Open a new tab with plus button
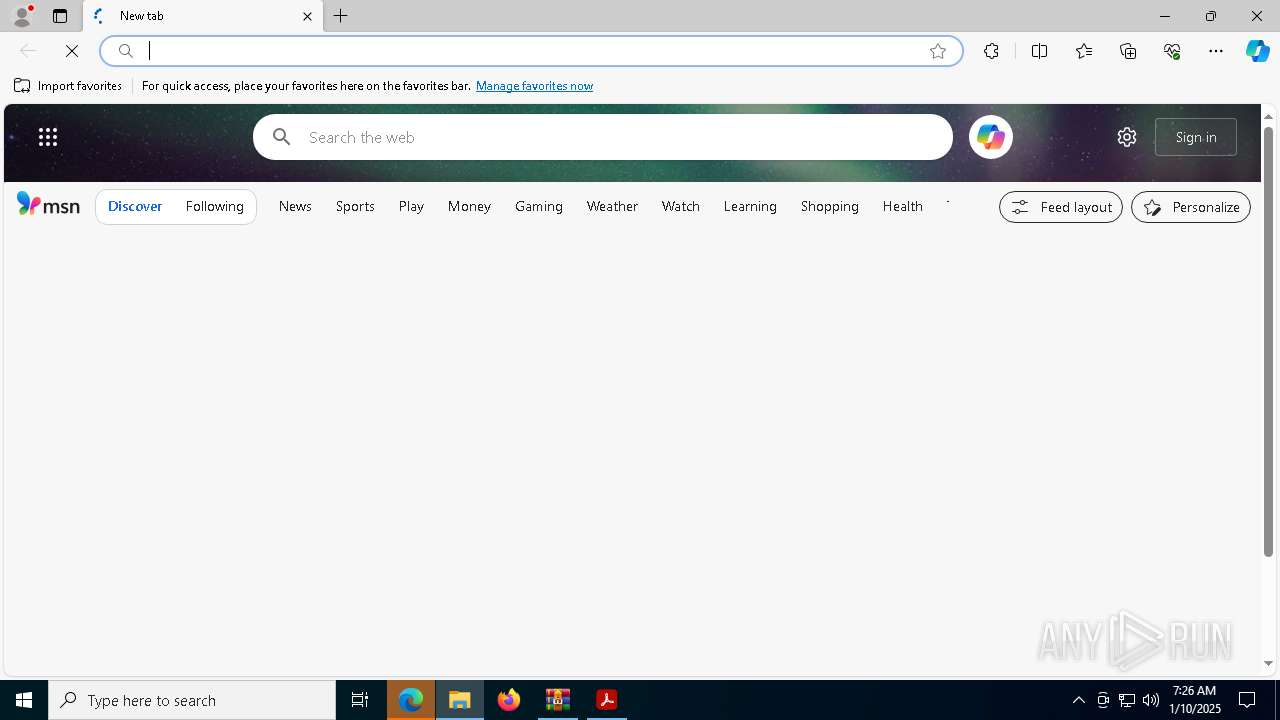Screen dimensions: 1280x720 (341, 16)
